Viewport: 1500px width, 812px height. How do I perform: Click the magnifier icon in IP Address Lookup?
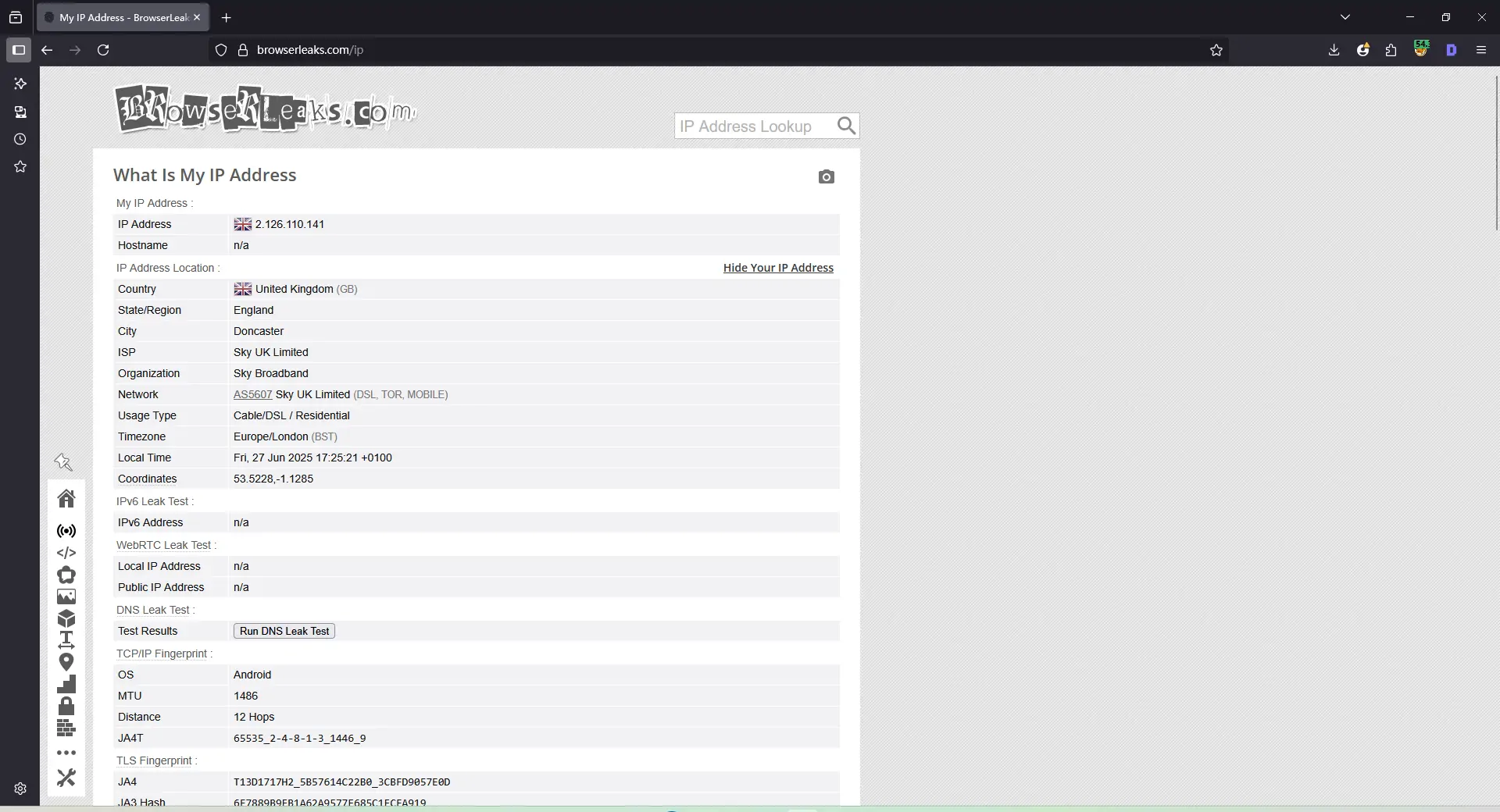tap(846, 126)
